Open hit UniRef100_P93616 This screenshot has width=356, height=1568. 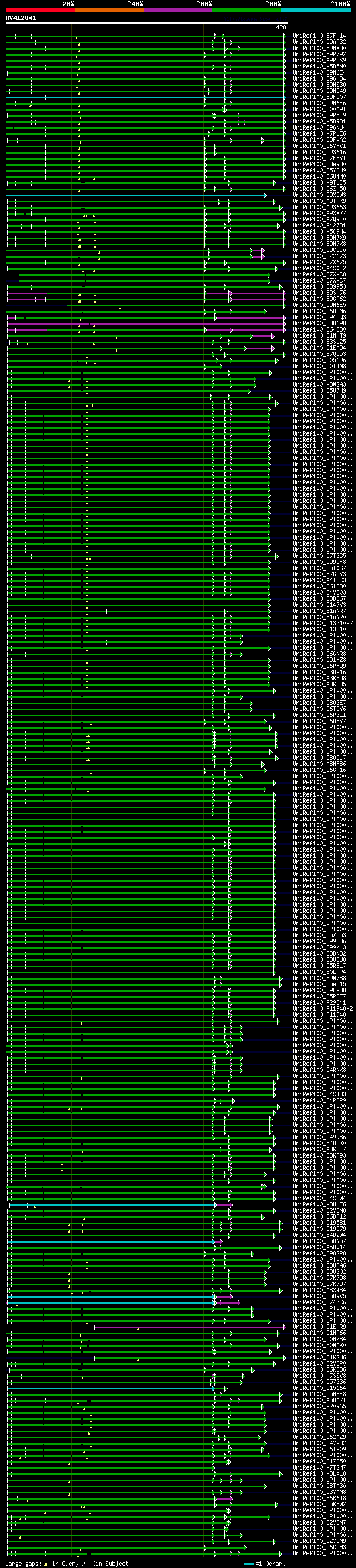pos(319,152)
